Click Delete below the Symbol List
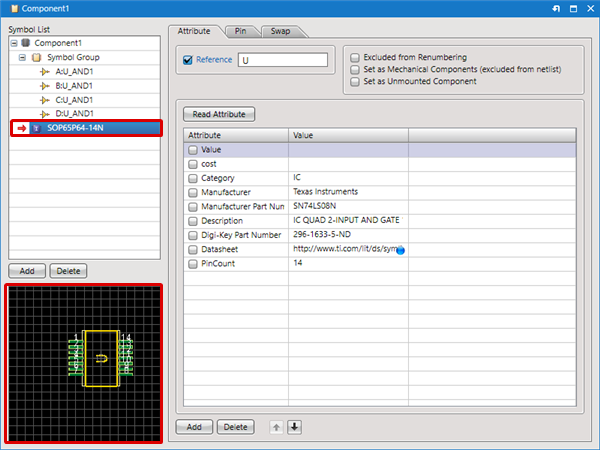600x450 pixels. (x=68, y=271)
